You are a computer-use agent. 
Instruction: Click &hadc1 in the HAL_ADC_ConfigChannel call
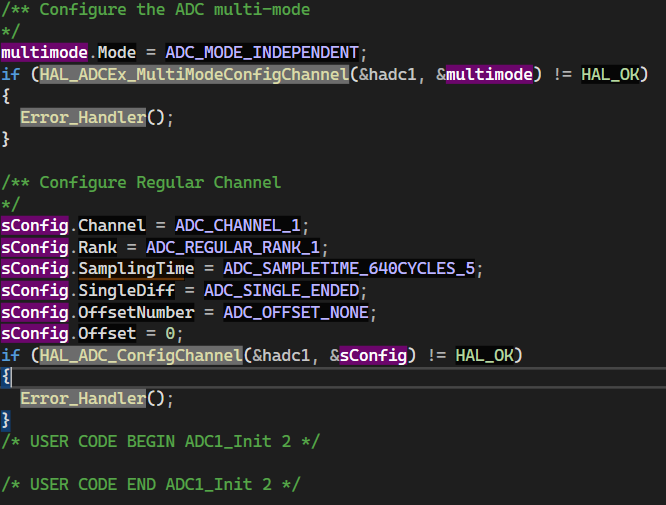[281, 355]
